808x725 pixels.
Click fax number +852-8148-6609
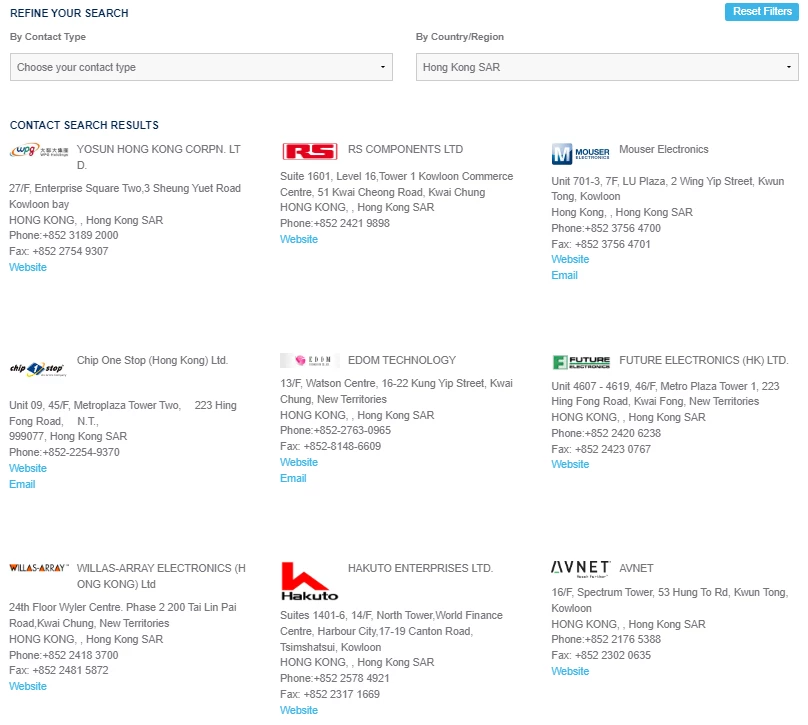coord(342,446)
